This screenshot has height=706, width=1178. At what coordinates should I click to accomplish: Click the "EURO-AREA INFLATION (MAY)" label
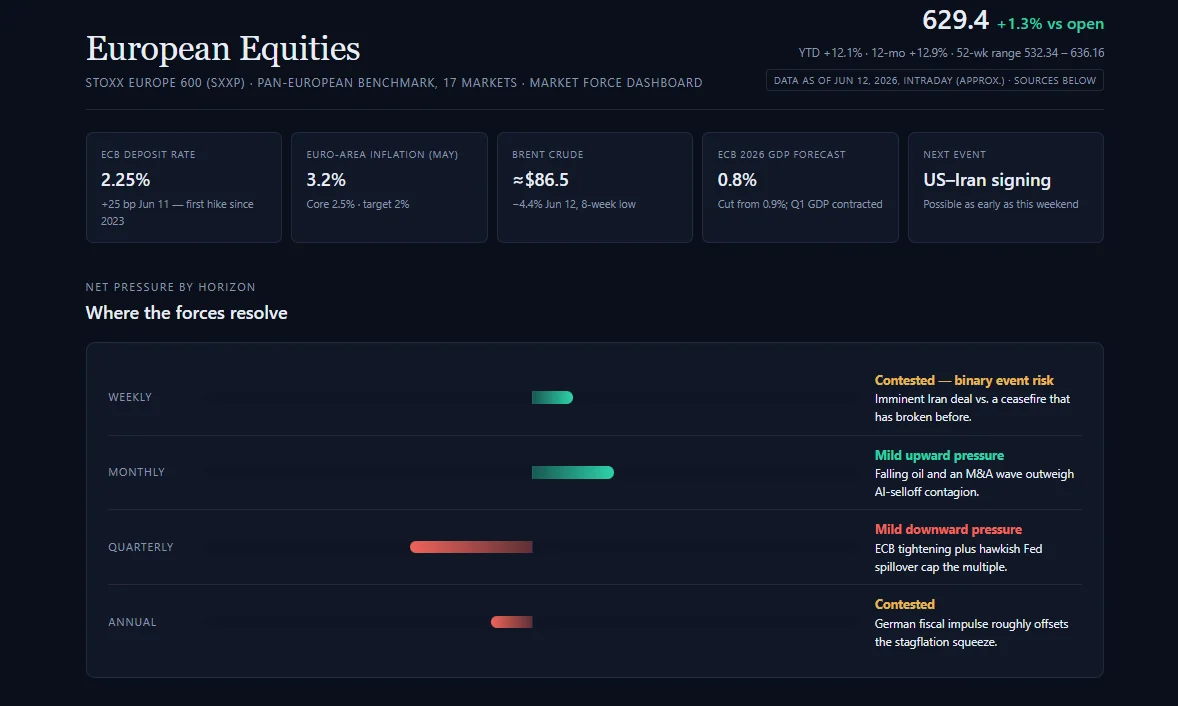[x=382, y=155]
